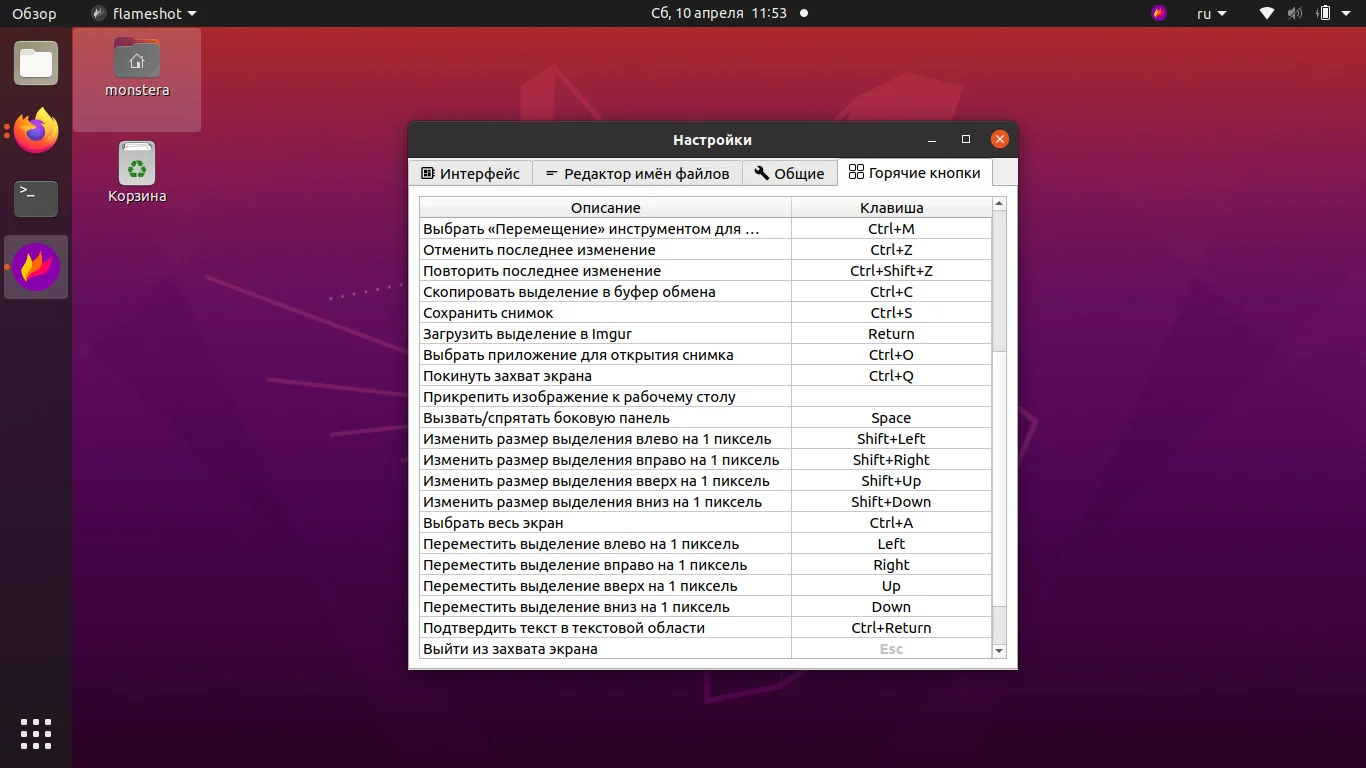
Task: Switch to the Общие tab
Action: click(x=789, y=172)
